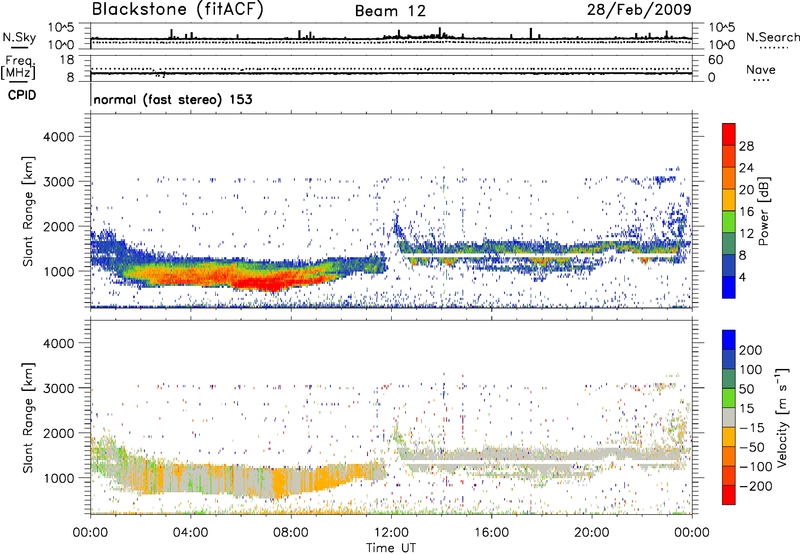Click the 28 value on Power scale
Image resolution: width=800 pixels, height=554 pixels.
pos(746,146)
